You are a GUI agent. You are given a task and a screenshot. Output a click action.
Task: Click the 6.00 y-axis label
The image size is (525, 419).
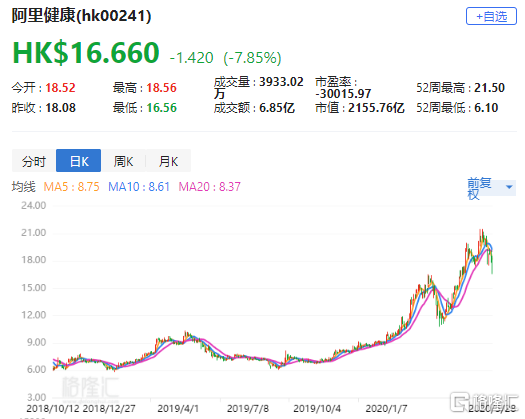pos(36,369)
